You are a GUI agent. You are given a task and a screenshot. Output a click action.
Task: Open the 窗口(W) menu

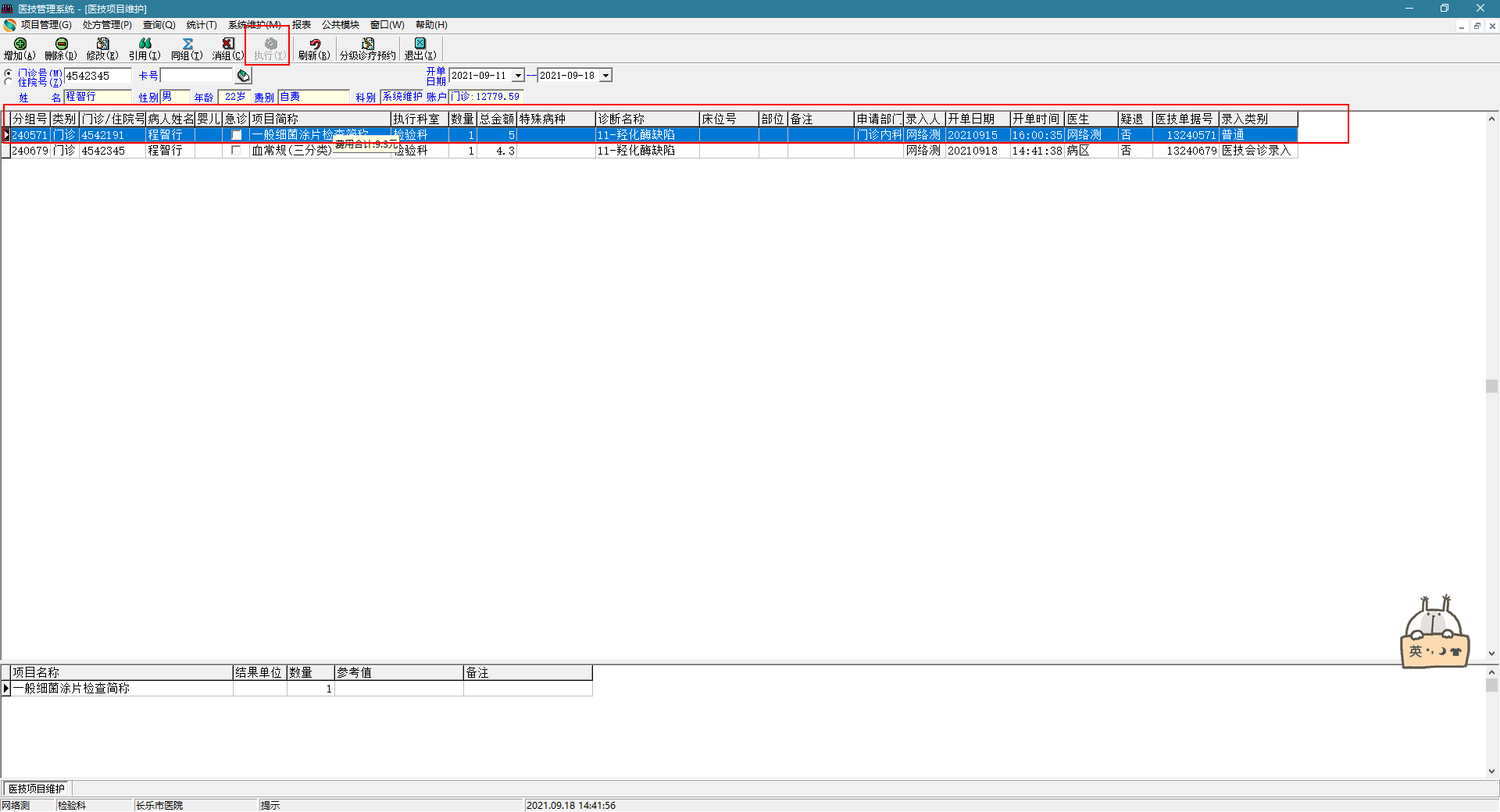click(x=387, y=25)
